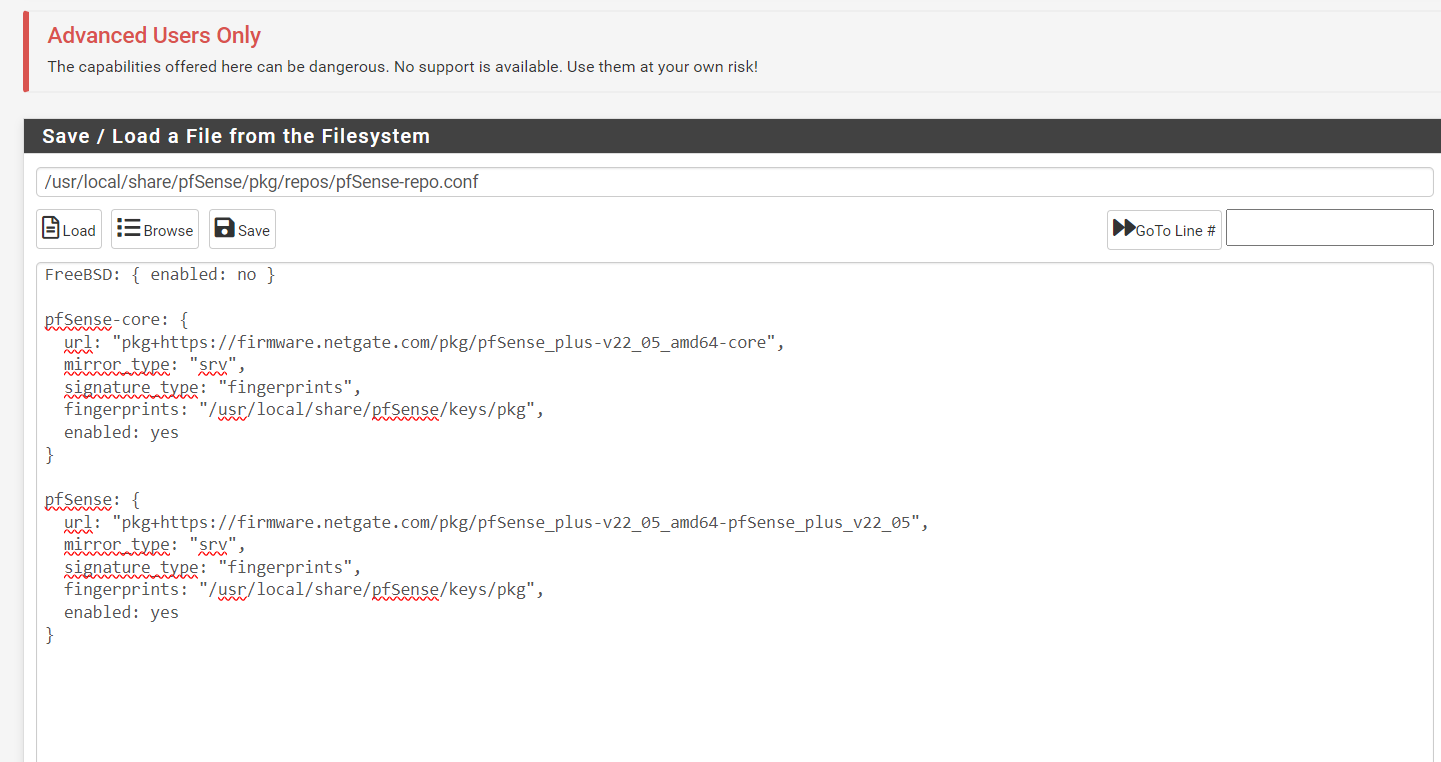The width and height of the screenshot is (1441, 762).
Task: Click the url line ending in pfSense_plus_v22_05
Action: [x=496, y=522]
